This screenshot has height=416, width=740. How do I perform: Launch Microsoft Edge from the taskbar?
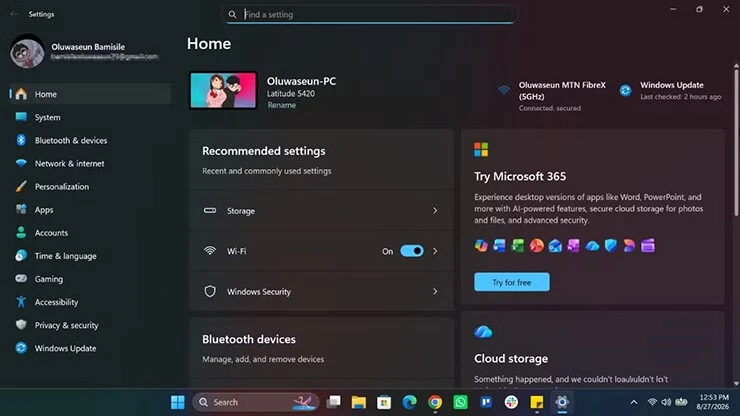pyautogui.click(x=409, y=402)
